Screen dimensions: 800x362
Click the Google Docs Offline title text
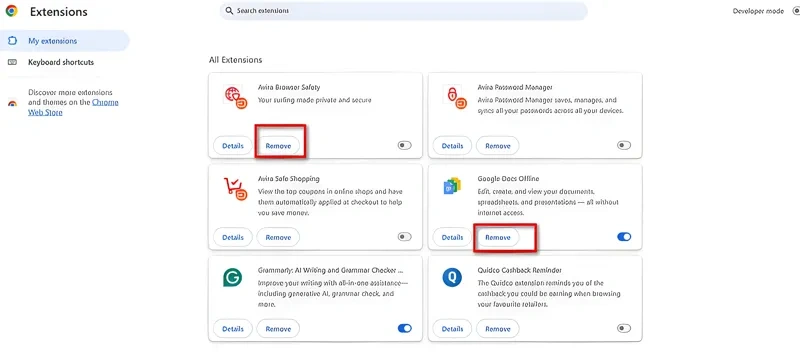click(x=508, y=178)
